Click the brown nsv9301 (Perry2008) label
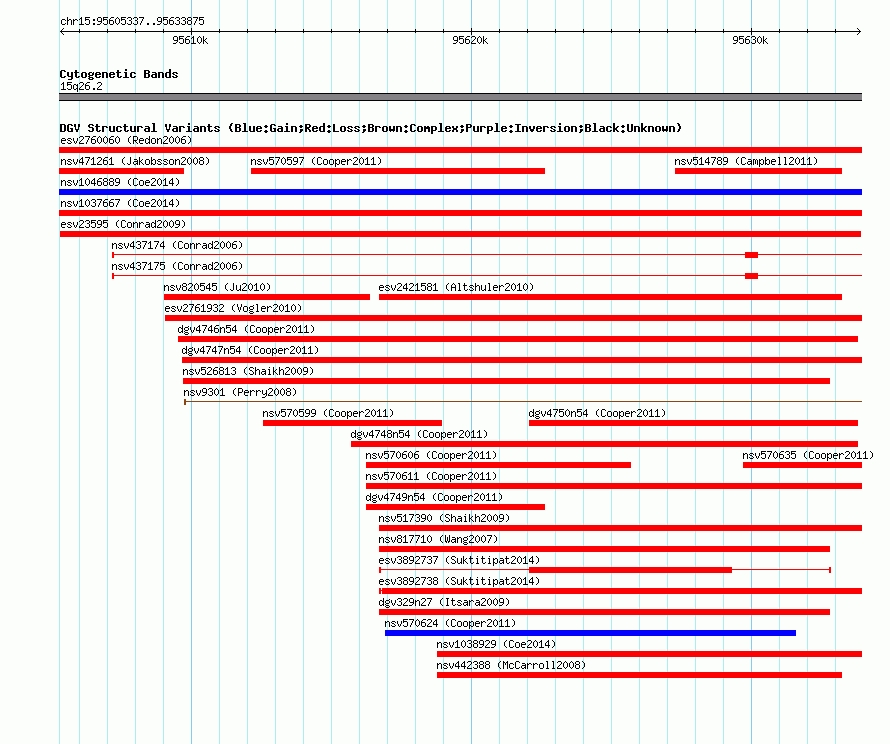The image size is (890, 744). pos(240,392)
